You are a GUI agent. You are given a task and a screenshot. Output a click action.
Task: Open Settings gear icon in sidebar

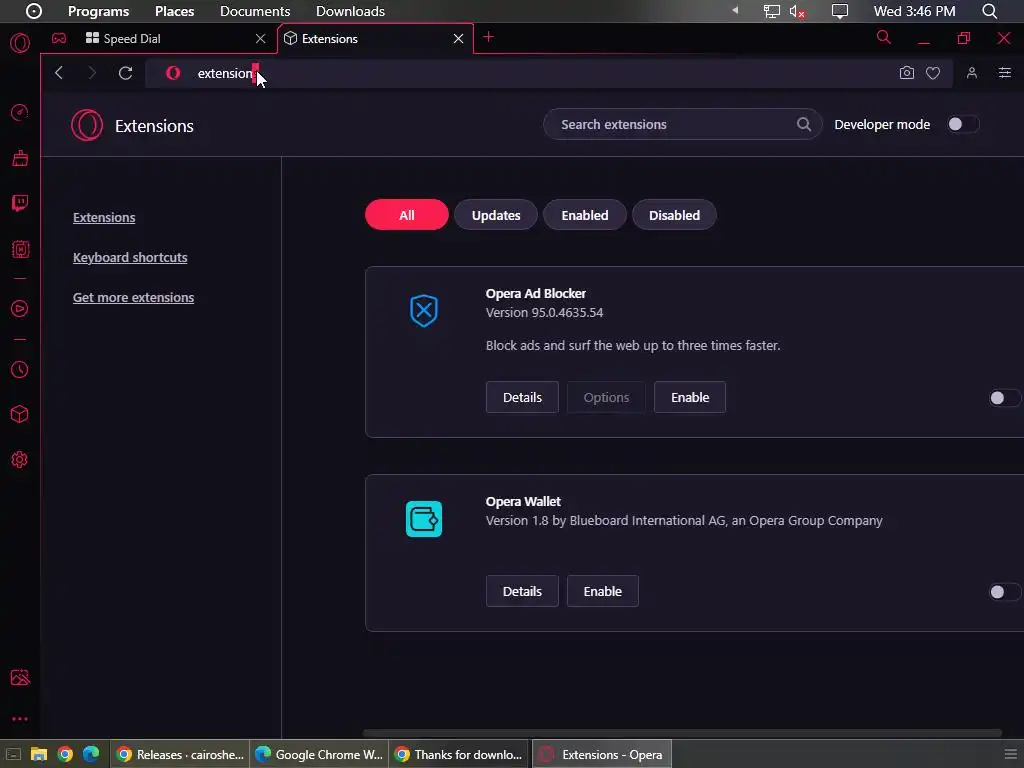[x=20, y=460]
